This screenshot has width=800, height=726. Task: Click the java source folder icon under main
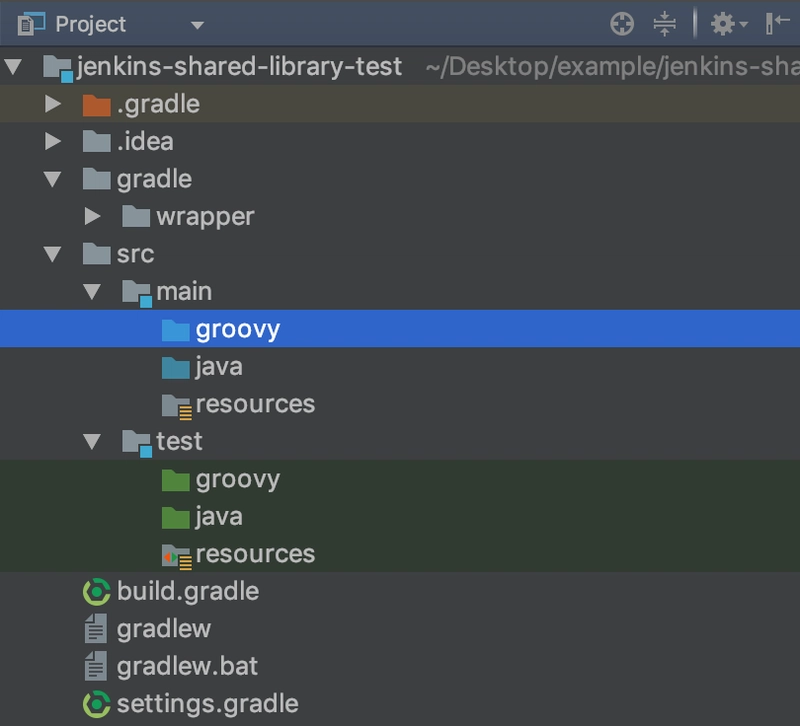click(x=176, y=367)
